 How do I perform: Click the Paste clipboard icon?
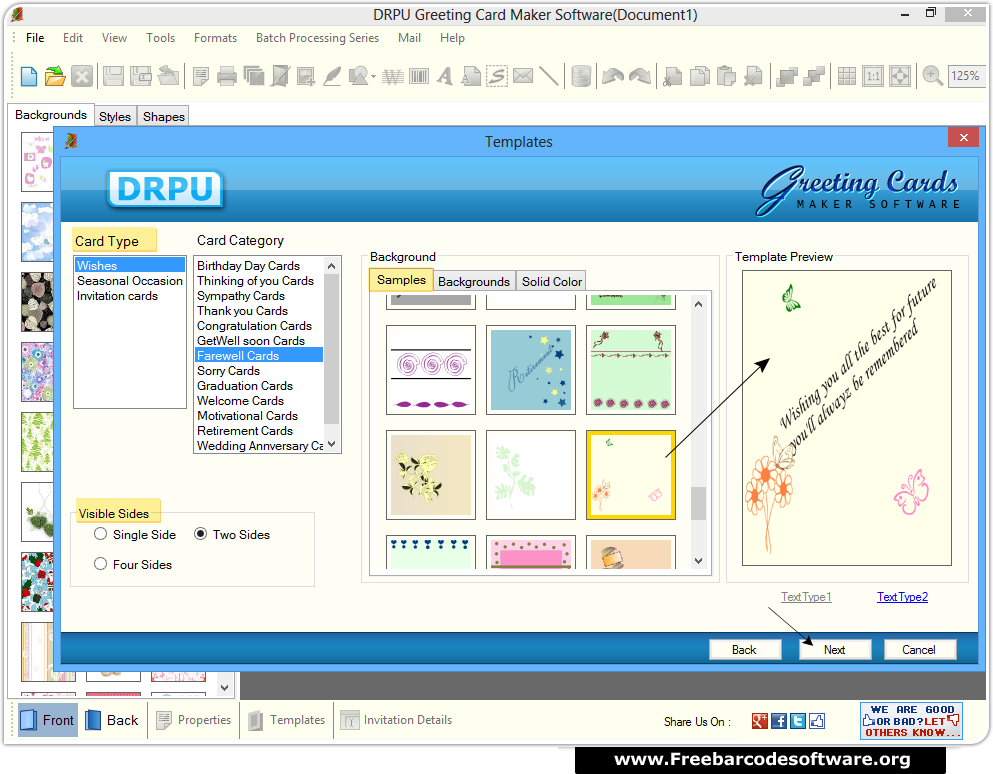(726, 77)
